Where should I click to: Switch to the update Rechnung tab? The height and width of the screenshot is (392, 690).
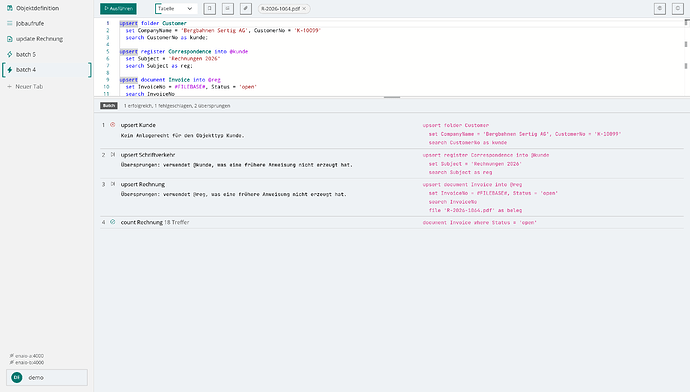47,39
